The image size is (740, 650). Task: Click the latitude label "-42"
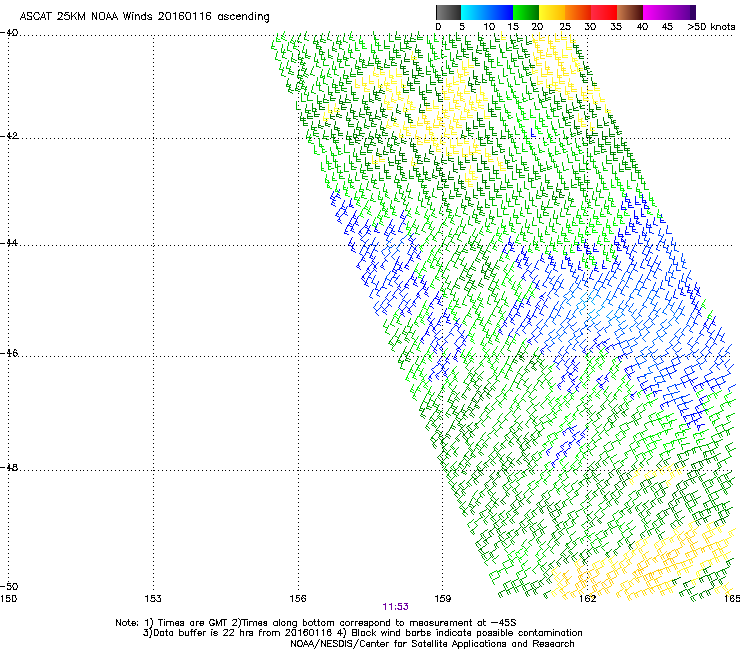(9, 136)
